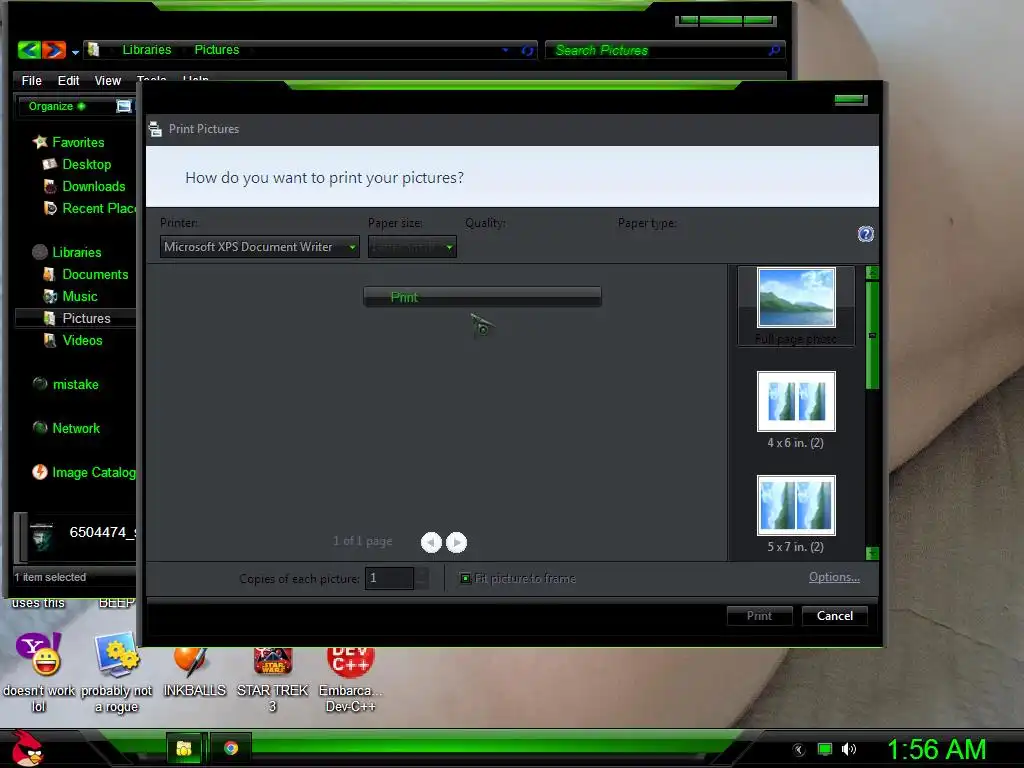Click the green Back arrow in Explorer
Screen dimensions: 1024x768
[29, 50]
